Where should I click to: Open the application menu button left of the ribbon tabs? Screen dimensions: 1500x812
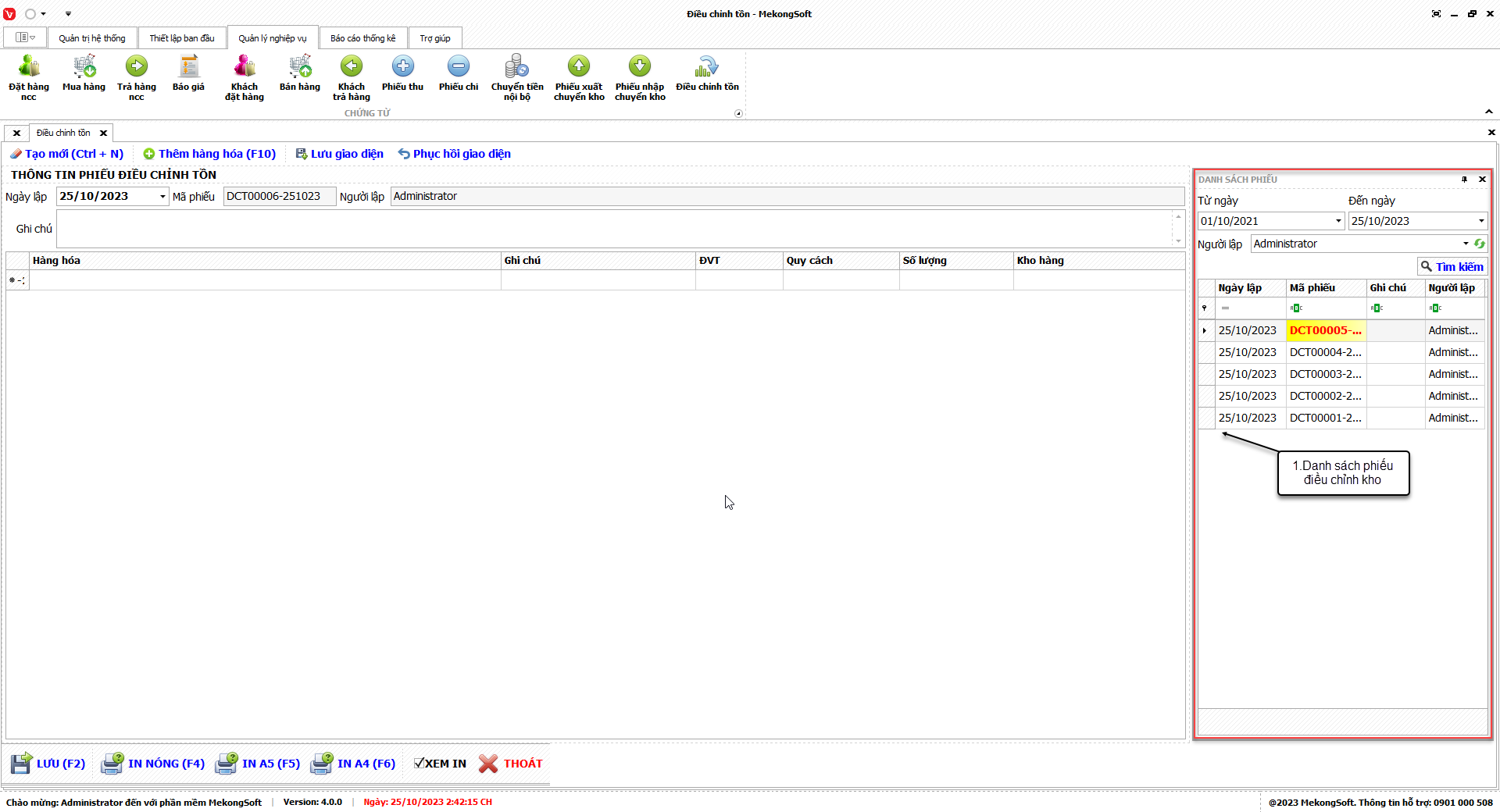25,37
